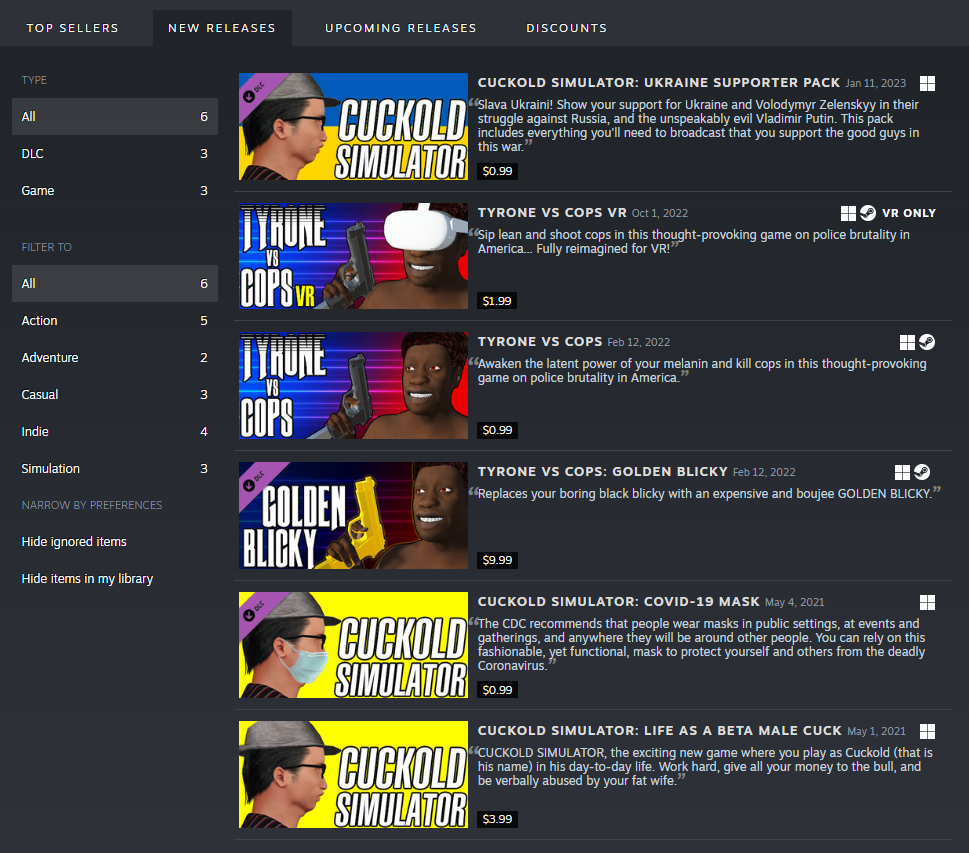The width and height of the screenshot is (969, 853).
Task: Click the Windows icon for Ukraine Supporter Pack
Action: coord(927,83)
